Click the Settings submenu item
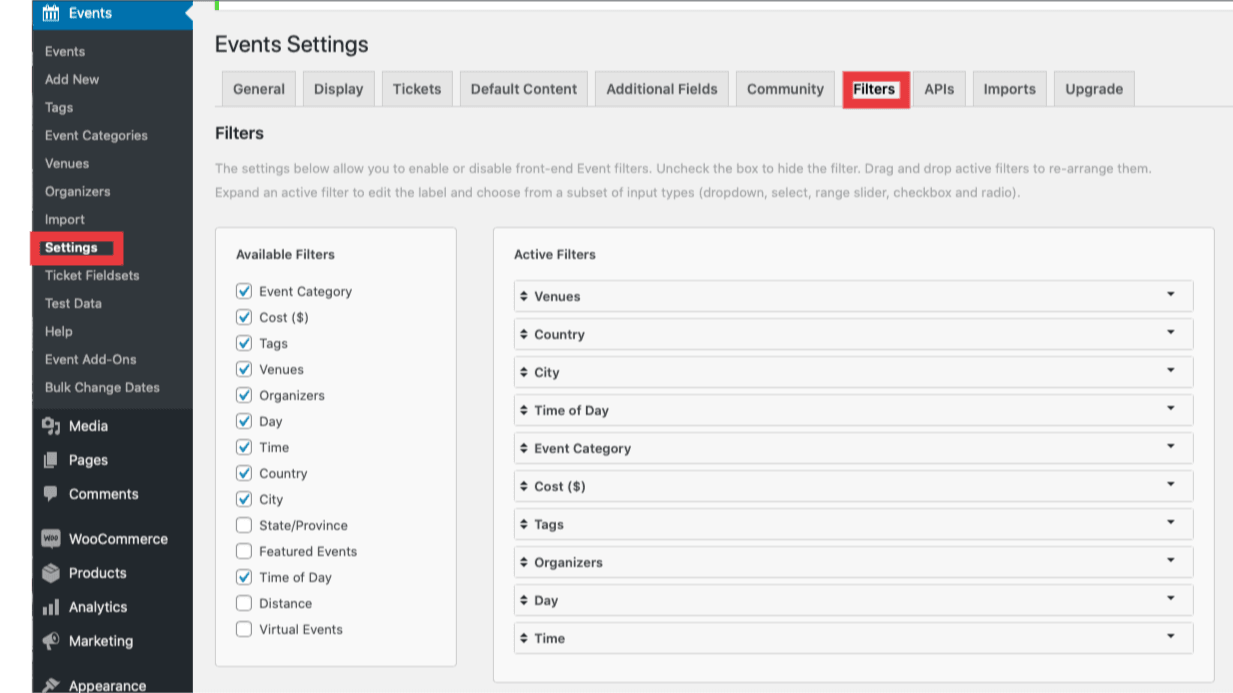The width and height of the screenshot is (1233, 693). coord(71,248)
